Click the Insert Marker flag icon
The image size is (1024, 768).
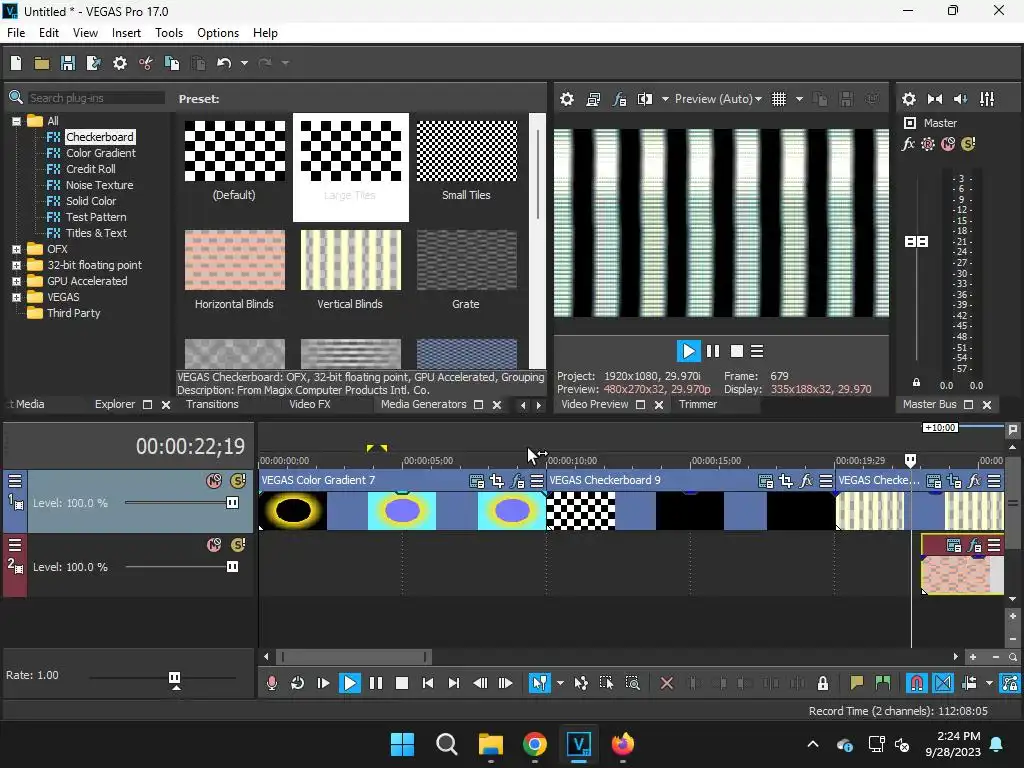click(857, 683)
